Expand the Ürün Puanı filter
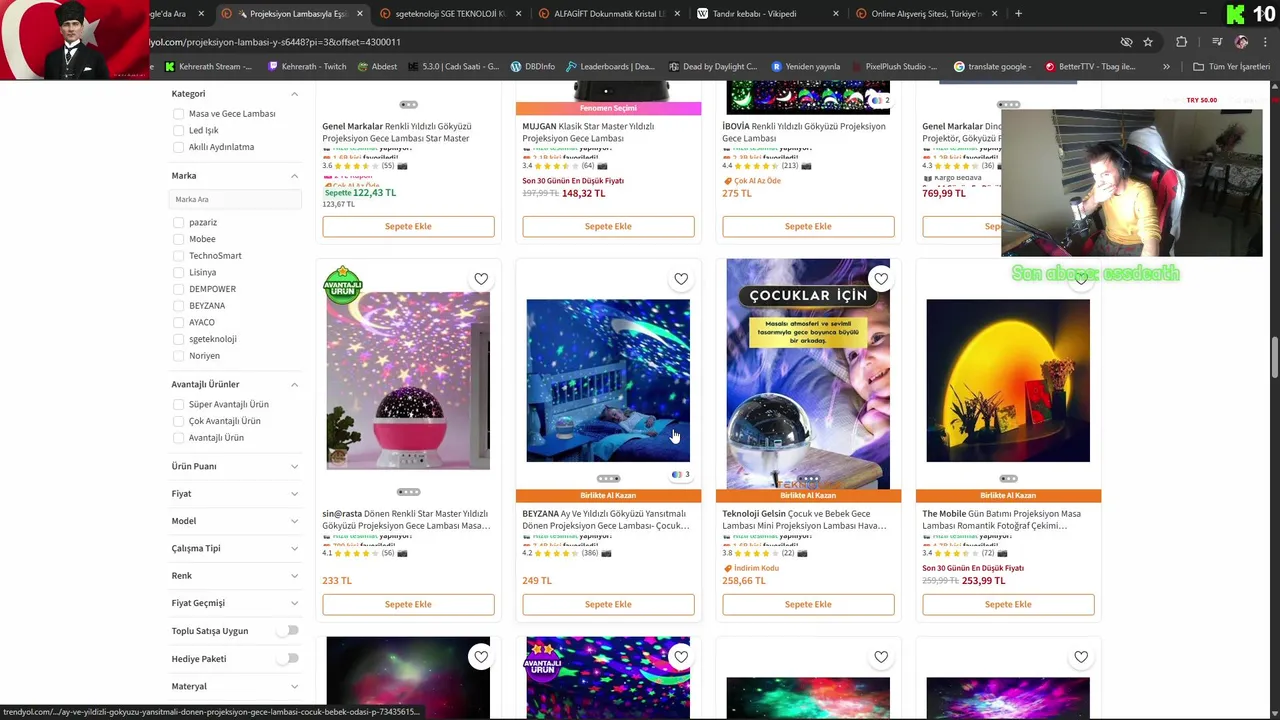This screenshot has width=1280, height=720. coord(294,466)
